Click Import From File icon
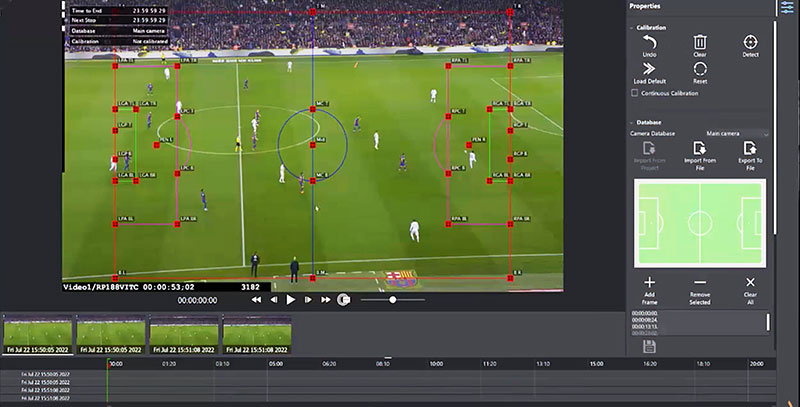The image size is (800, 407). [699, 148]
